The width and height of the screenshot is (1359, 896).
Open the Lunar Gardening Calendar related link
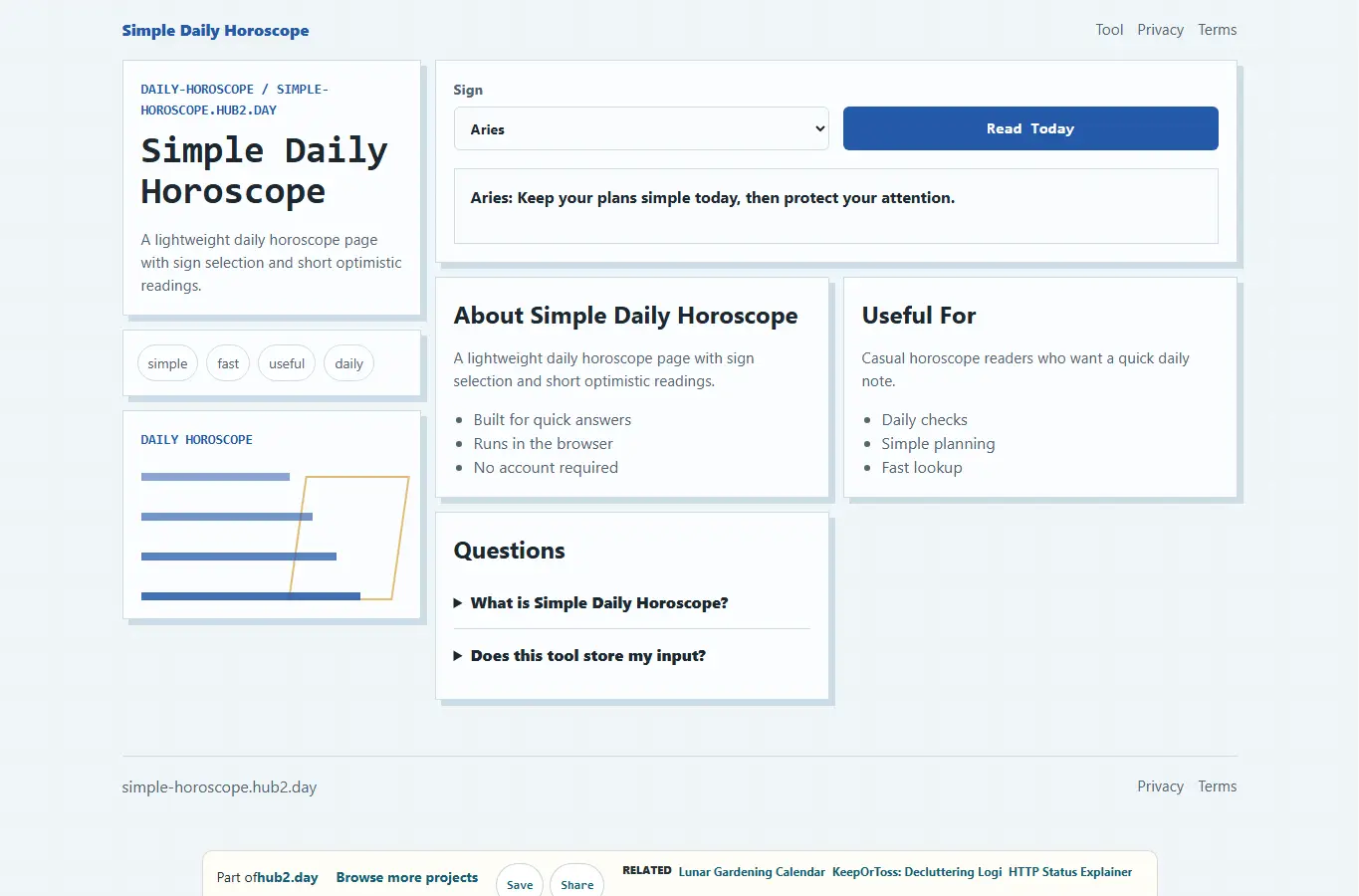tap(752, 872)
